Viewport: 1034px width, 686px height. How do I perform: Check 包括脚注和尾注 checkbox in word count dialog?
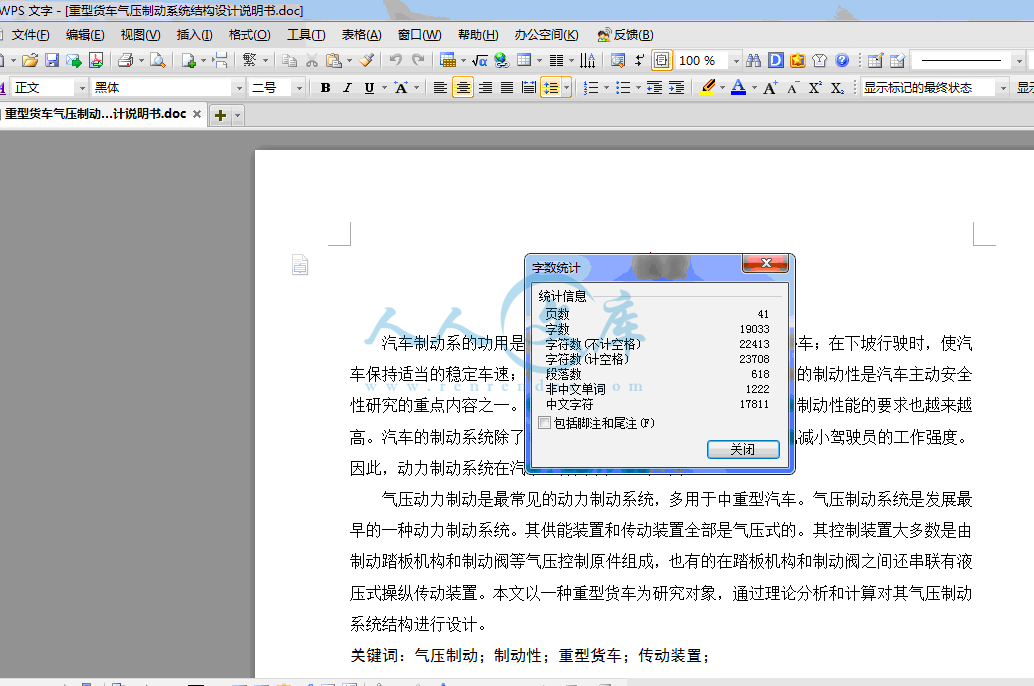(545, 423)
